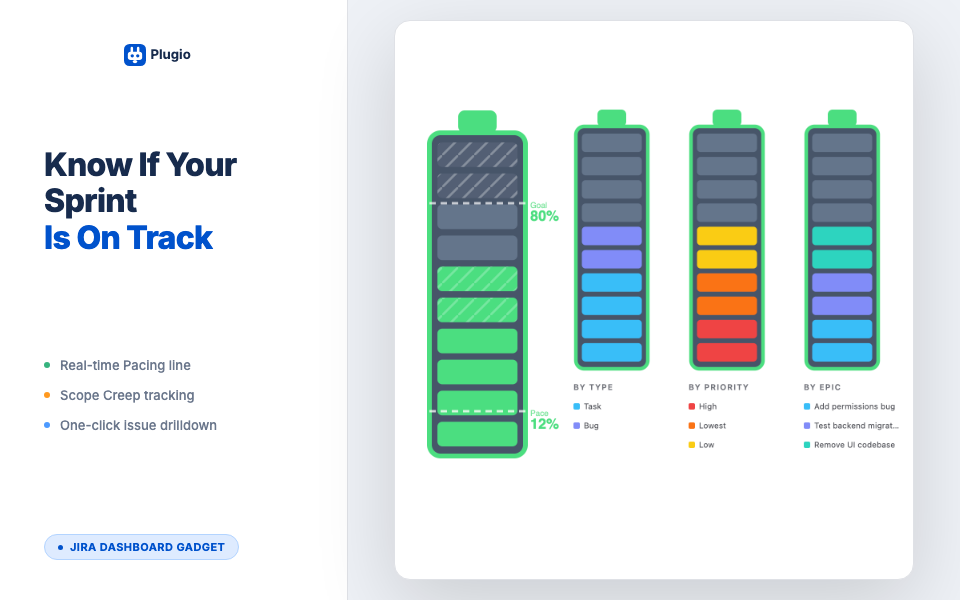Click the BY EPIC heading
The image size is (960, 600).
(x=822, y=387)
